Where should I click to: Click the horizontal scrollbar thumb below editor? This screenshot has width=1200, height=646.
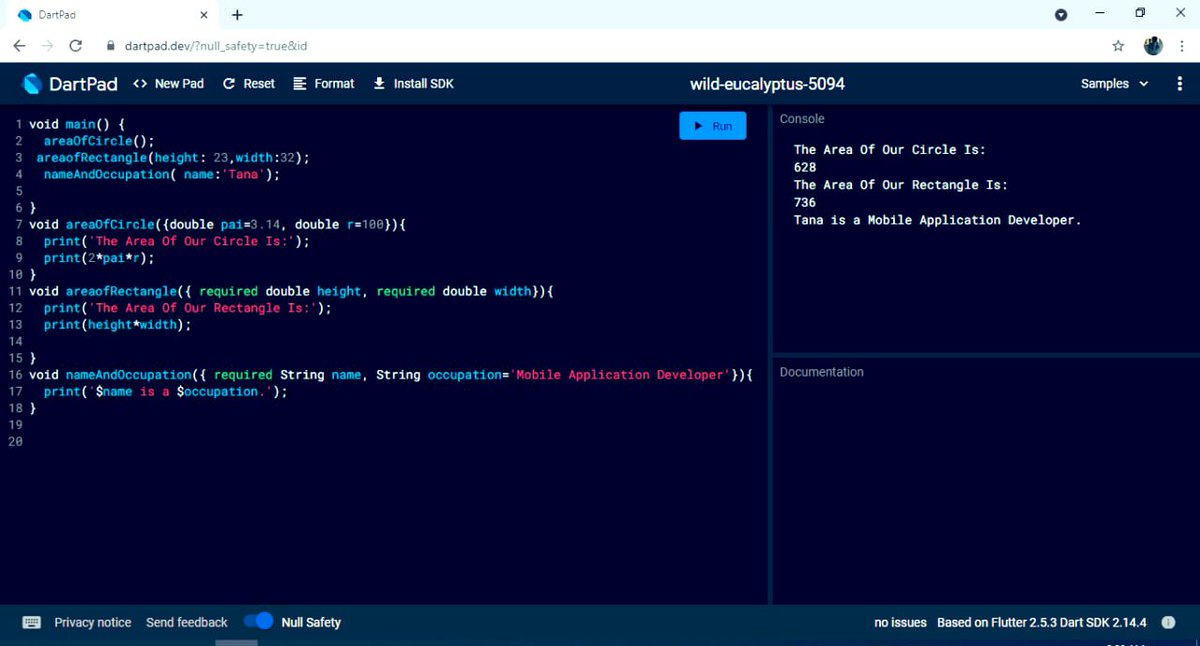point(237,642)
